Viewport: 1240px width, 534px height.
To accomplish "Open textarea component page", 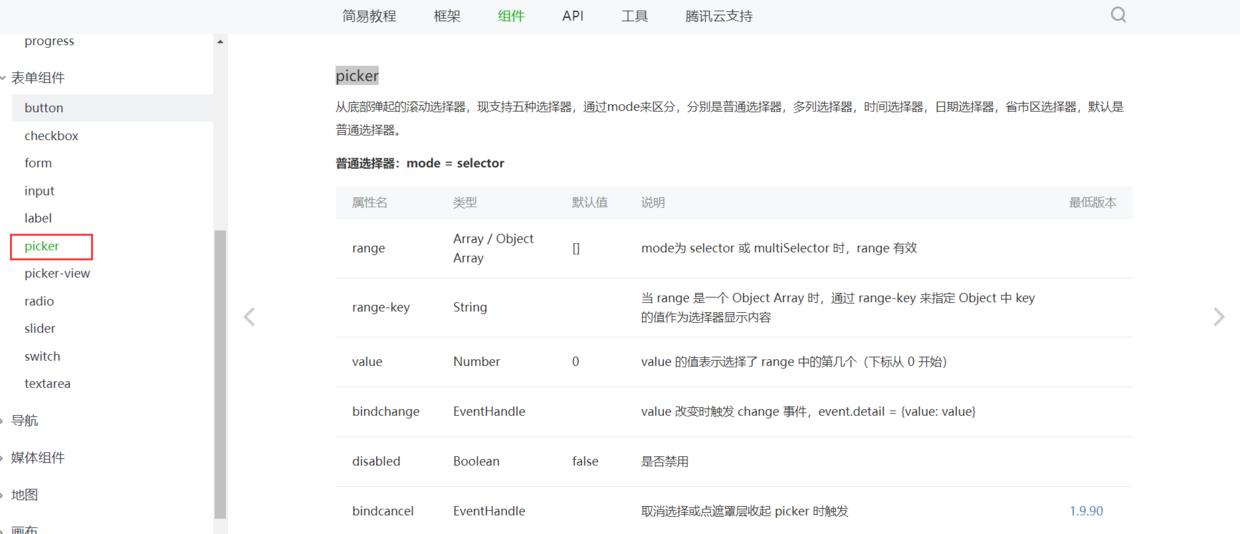I will pyautogui.click(x=47, y=383).
